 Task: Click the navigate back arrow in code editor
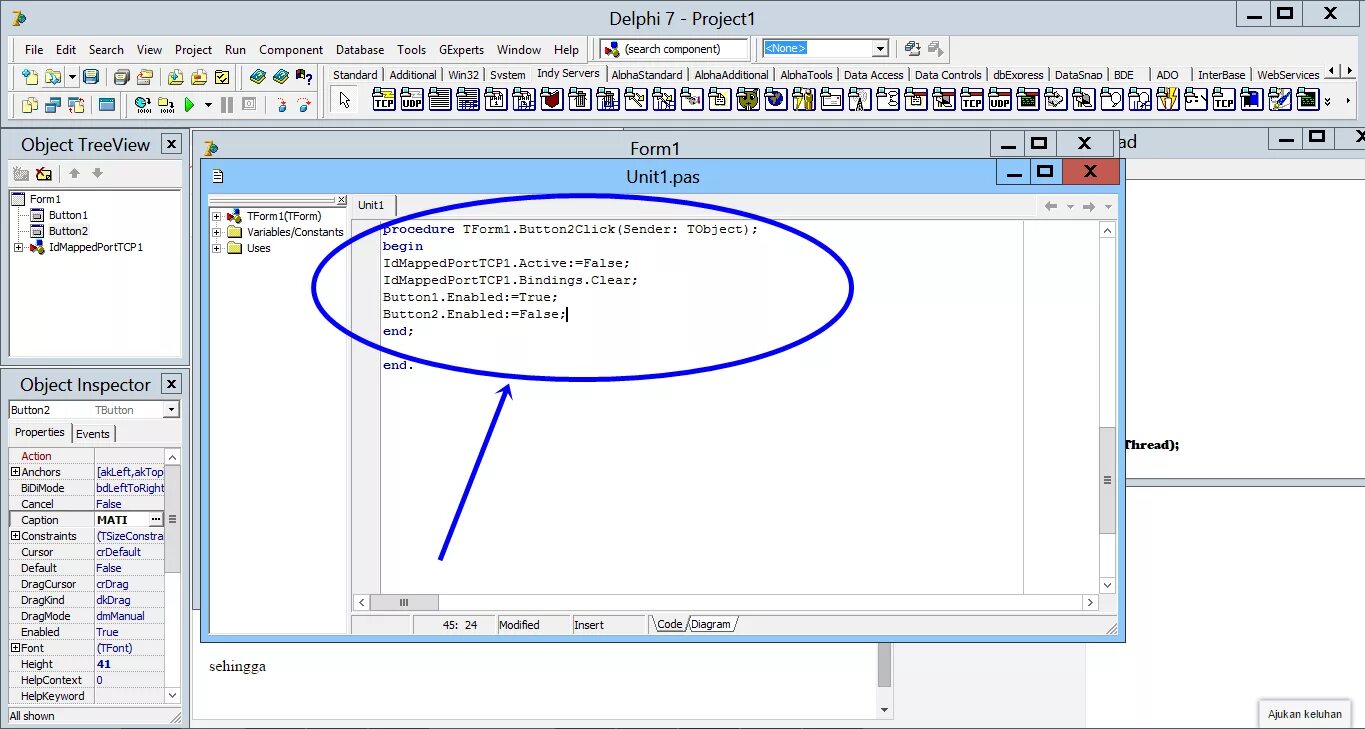(1050, 206)
